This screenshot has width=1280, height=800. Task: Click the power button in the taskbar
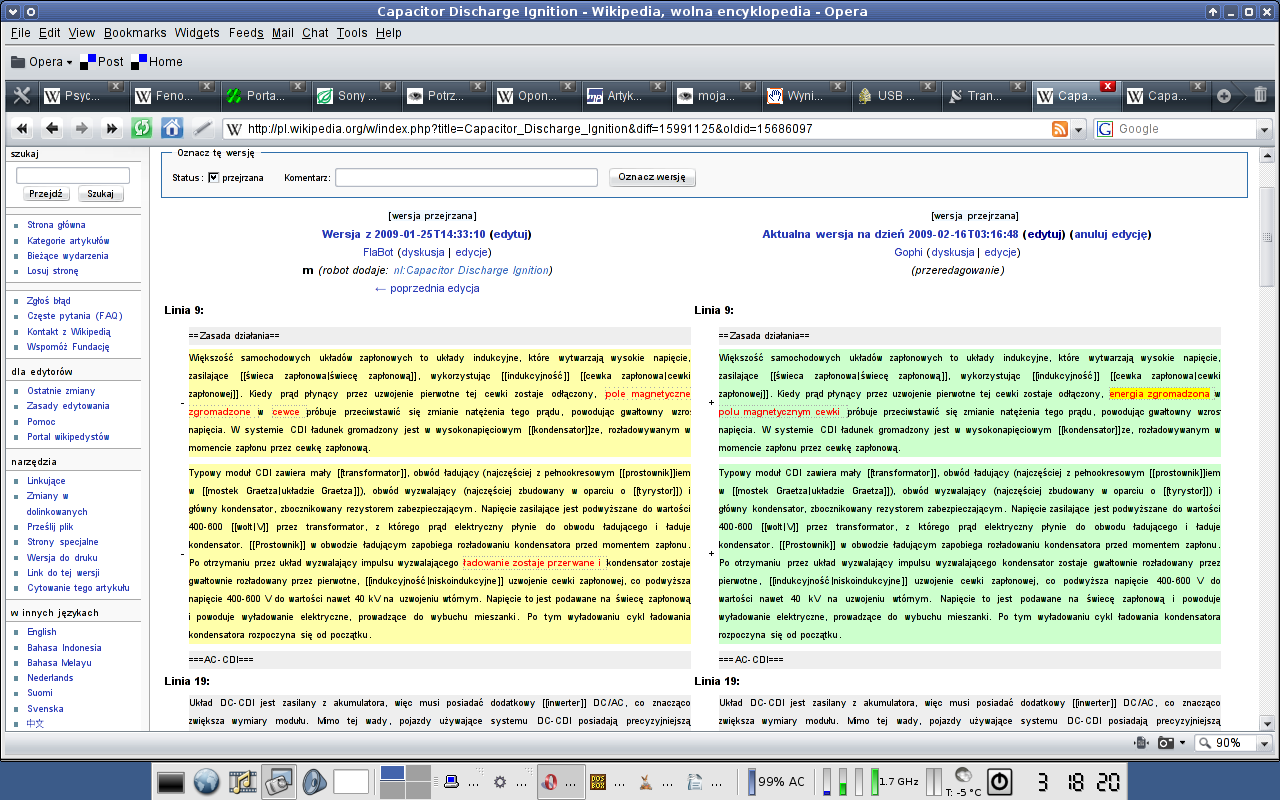(999, 781)
